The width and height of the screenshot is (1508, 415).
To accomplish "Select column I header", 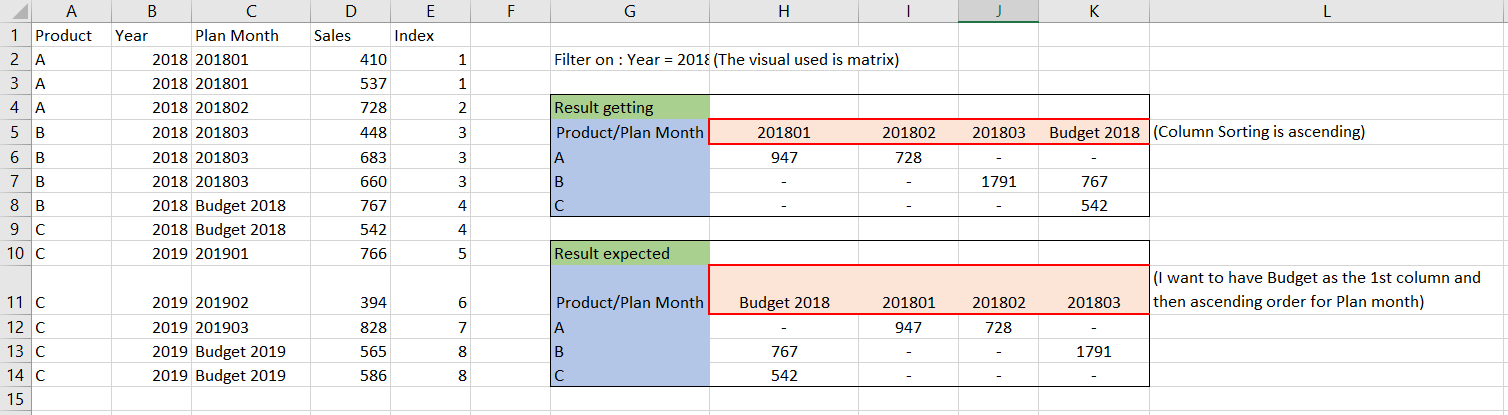I will (908, 11).
